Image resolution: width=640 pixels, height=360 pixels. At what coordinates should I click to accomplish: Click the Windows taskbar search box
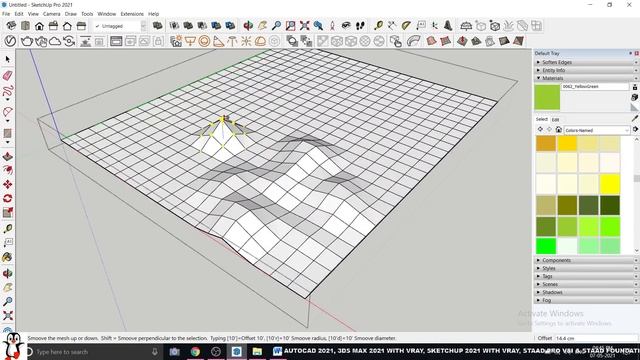click(x=94, y=351)
